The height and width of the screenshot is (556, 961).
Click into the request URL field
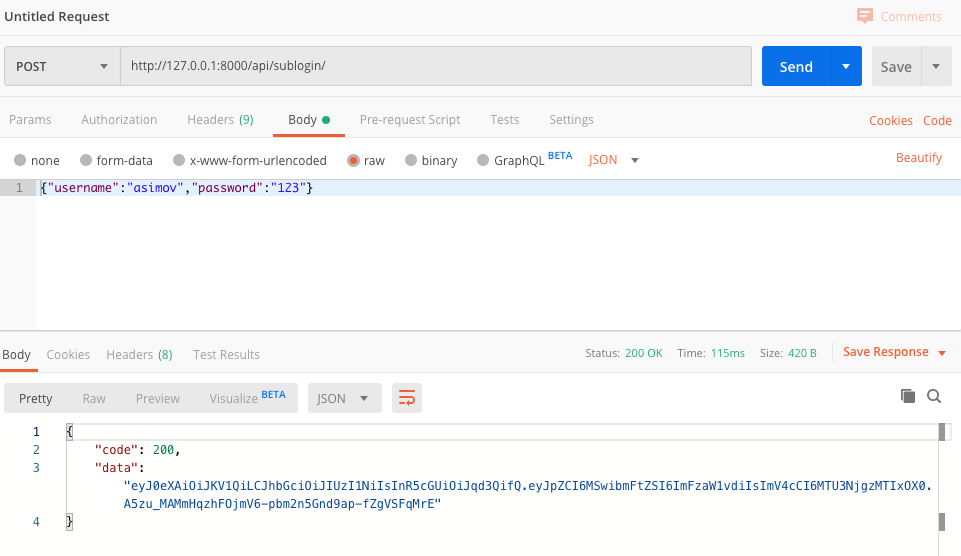436,66
